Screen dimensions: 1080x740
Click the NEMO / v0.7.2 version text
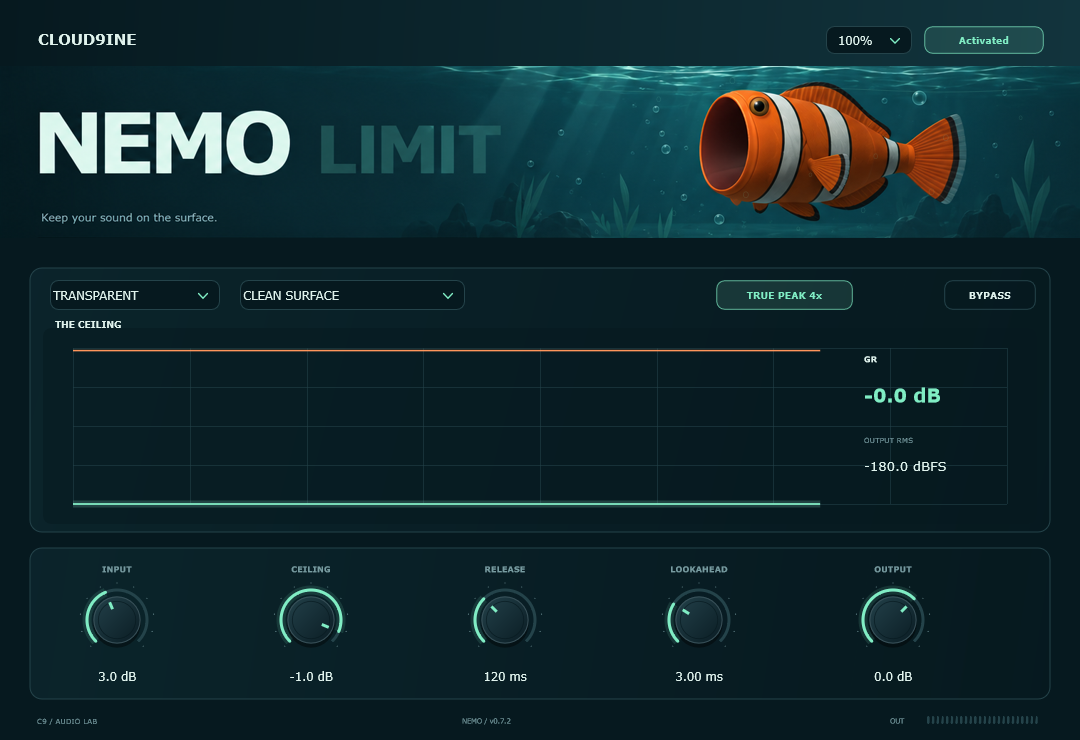(486, 721)
